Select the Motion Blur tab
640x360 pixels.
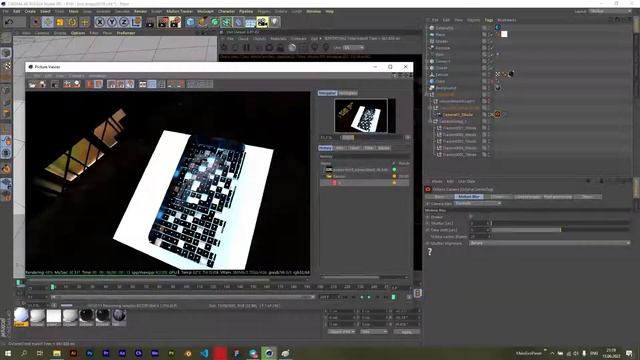click(x=469, y=197)
